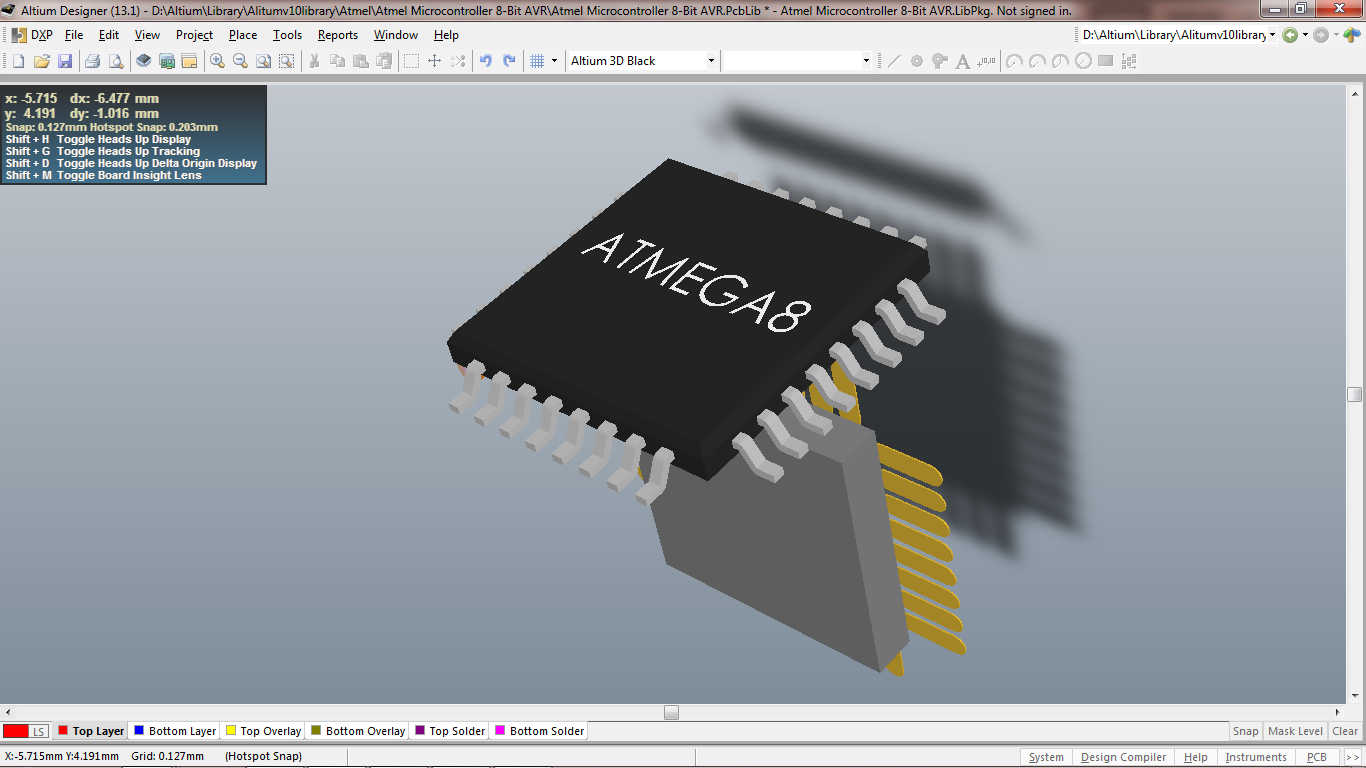Place pad tool
This screenshot has height=768, width=1366.
[x=917, y=61]
